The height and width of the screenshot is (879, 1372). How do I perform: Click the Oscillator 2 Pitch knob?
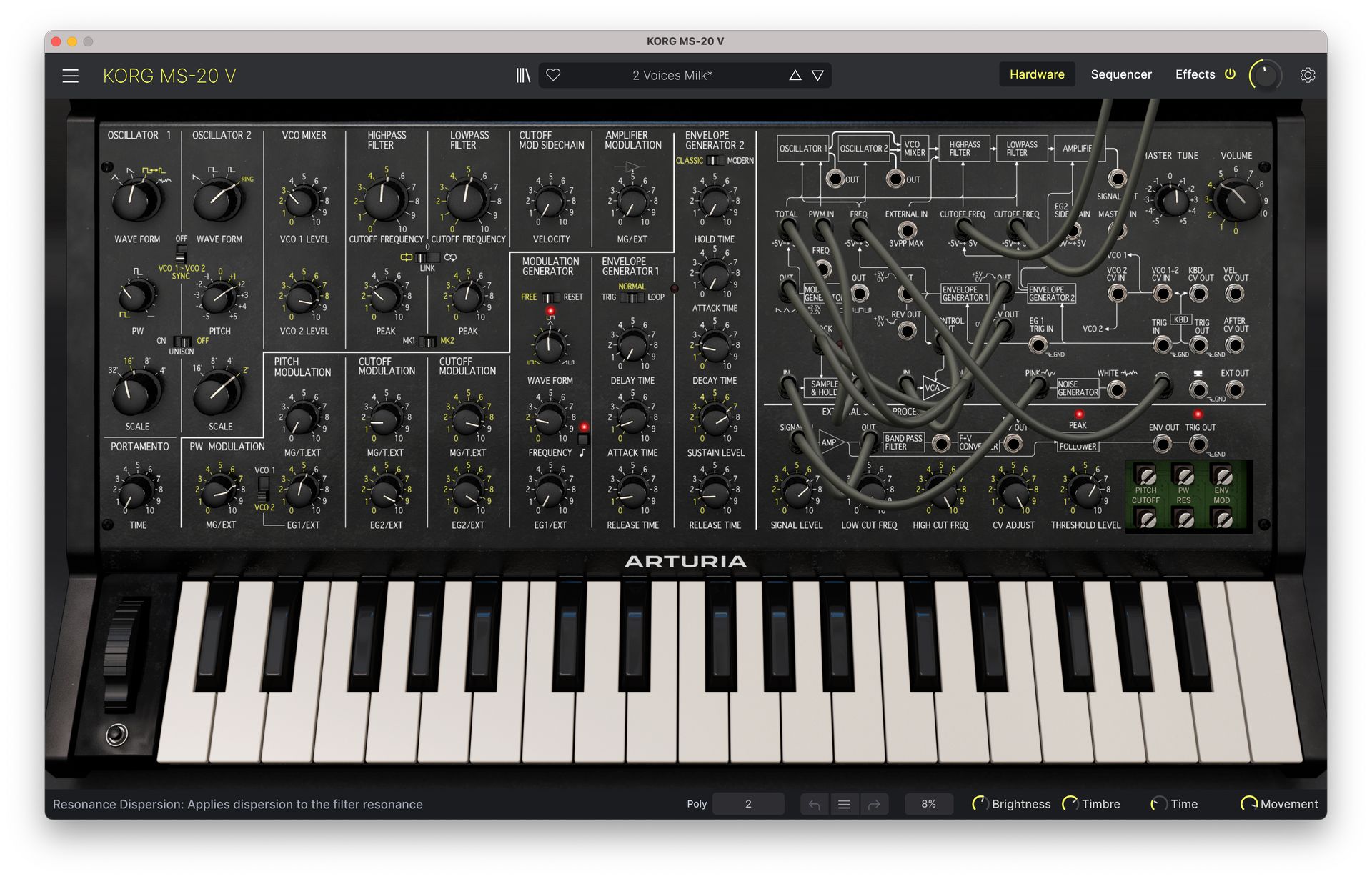(219, 297)
